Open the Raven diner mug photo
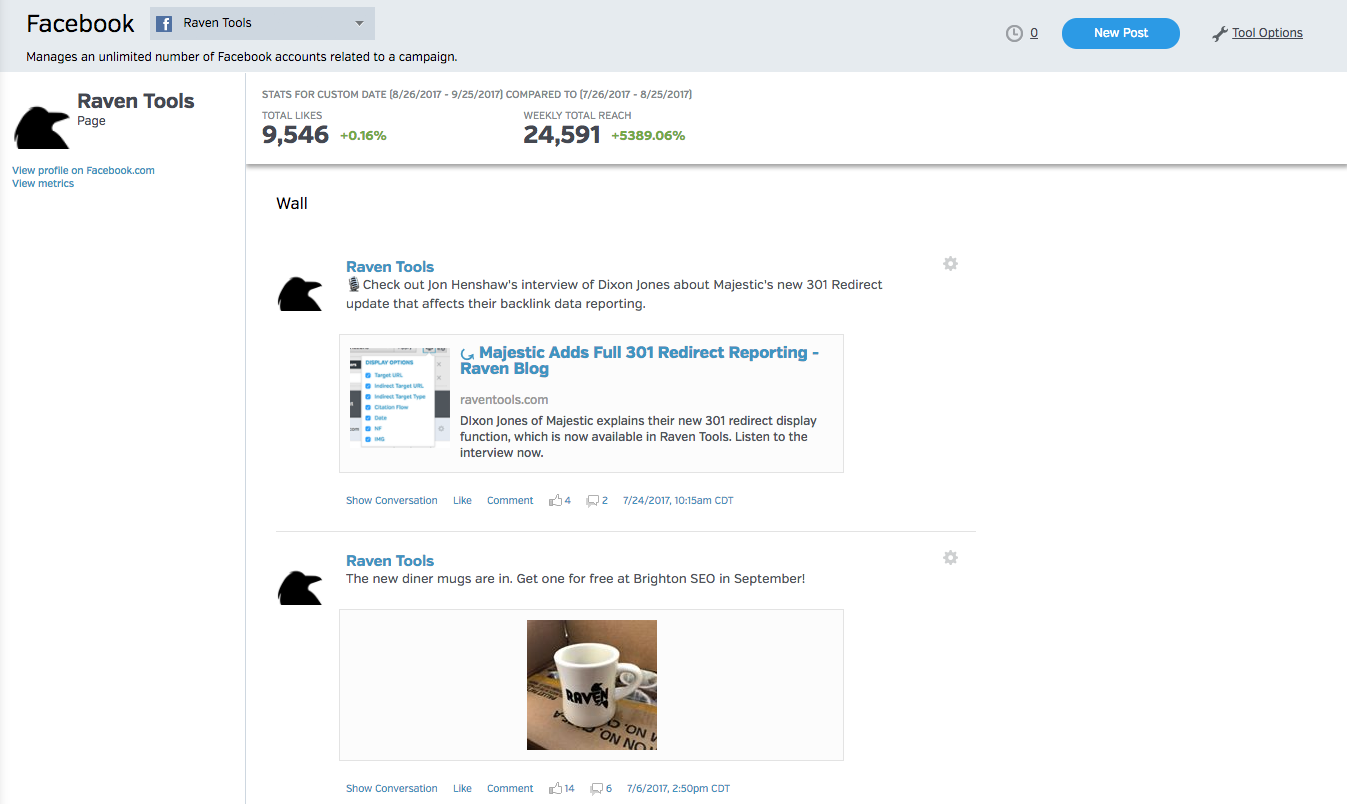Image resolution: width=1347 pixels, height=804 pixels. point(592,685)
